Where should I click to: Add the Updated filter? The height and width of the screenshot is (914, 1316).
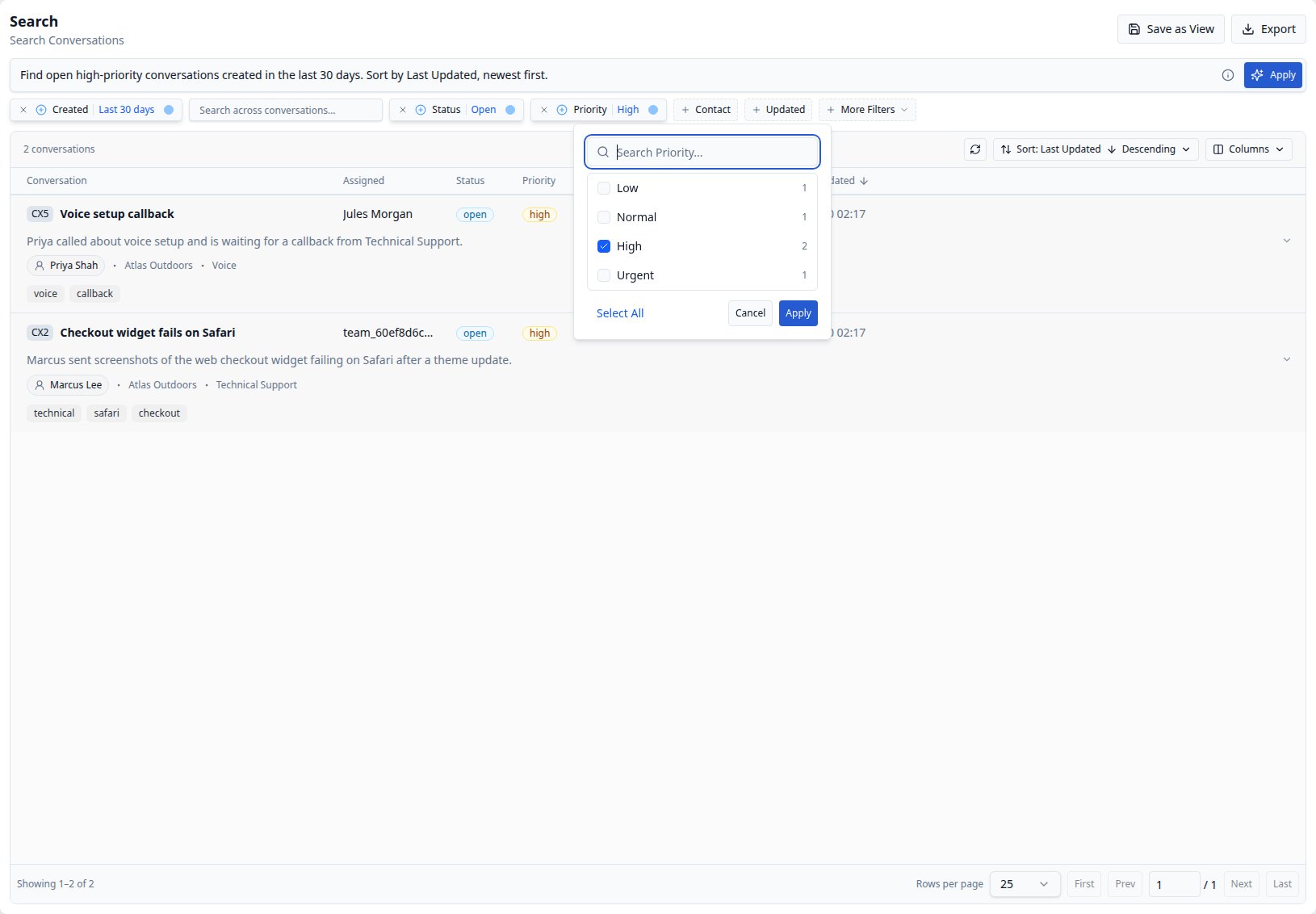click(x=778, y=110)
